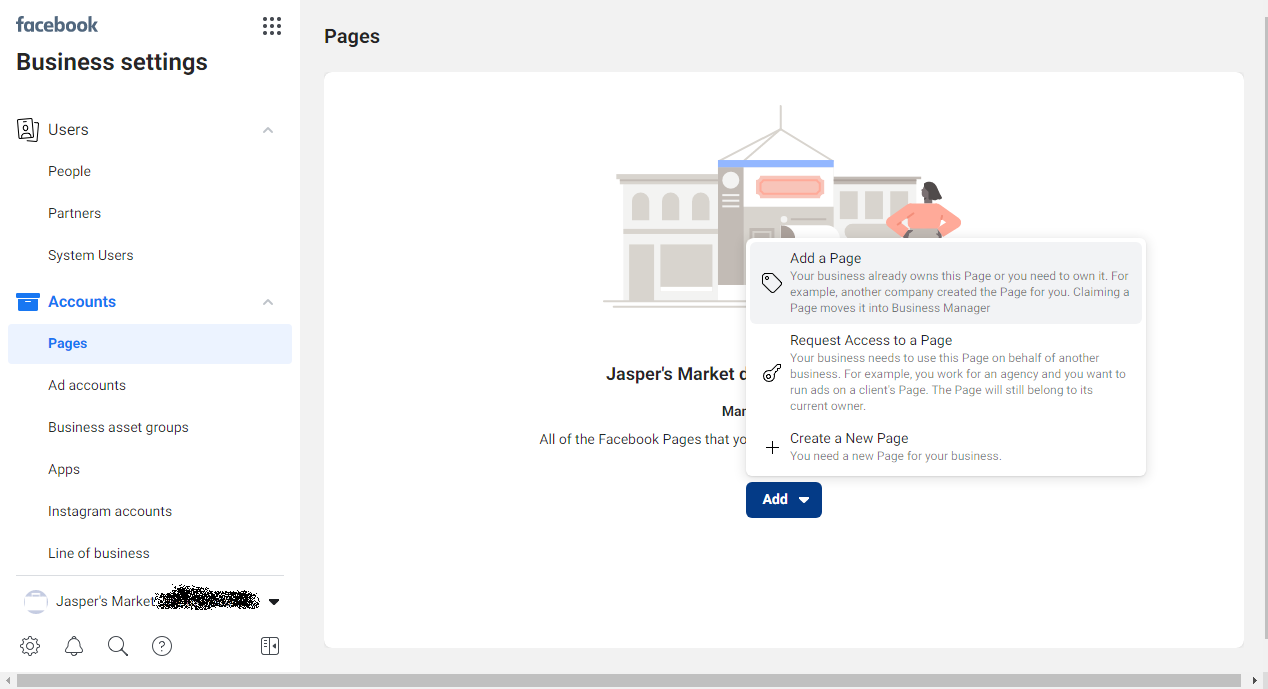The image size is (1268, 689).
Task: Click the Users section icon
Action: coord(28,130)
